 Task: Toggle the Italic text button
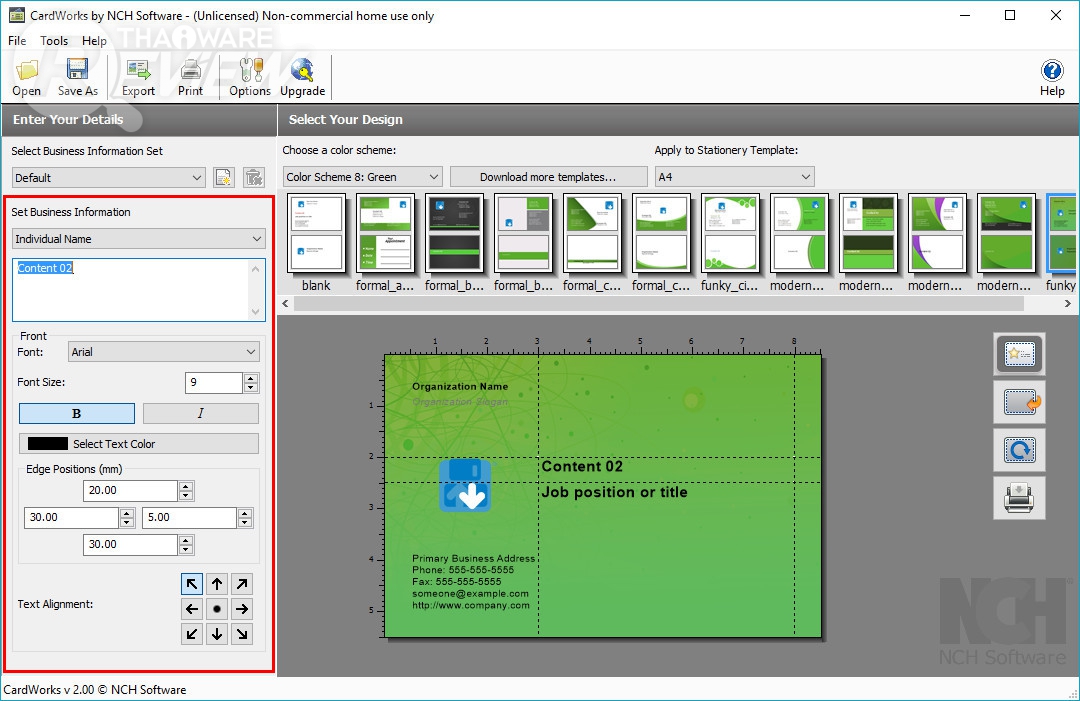click(200, 414)
